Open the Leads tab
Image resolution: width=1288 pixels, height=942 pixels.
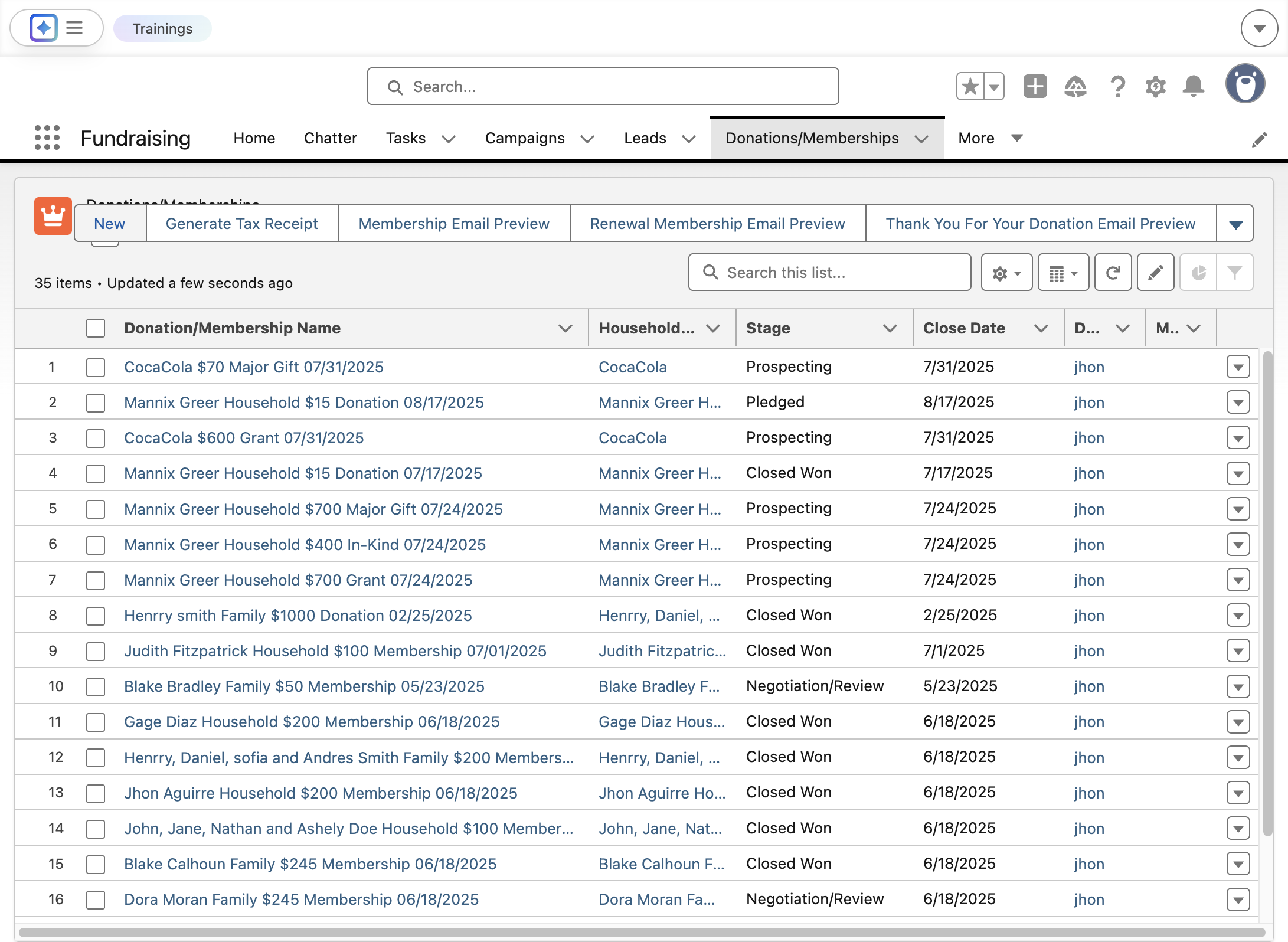tap(645, 138)
